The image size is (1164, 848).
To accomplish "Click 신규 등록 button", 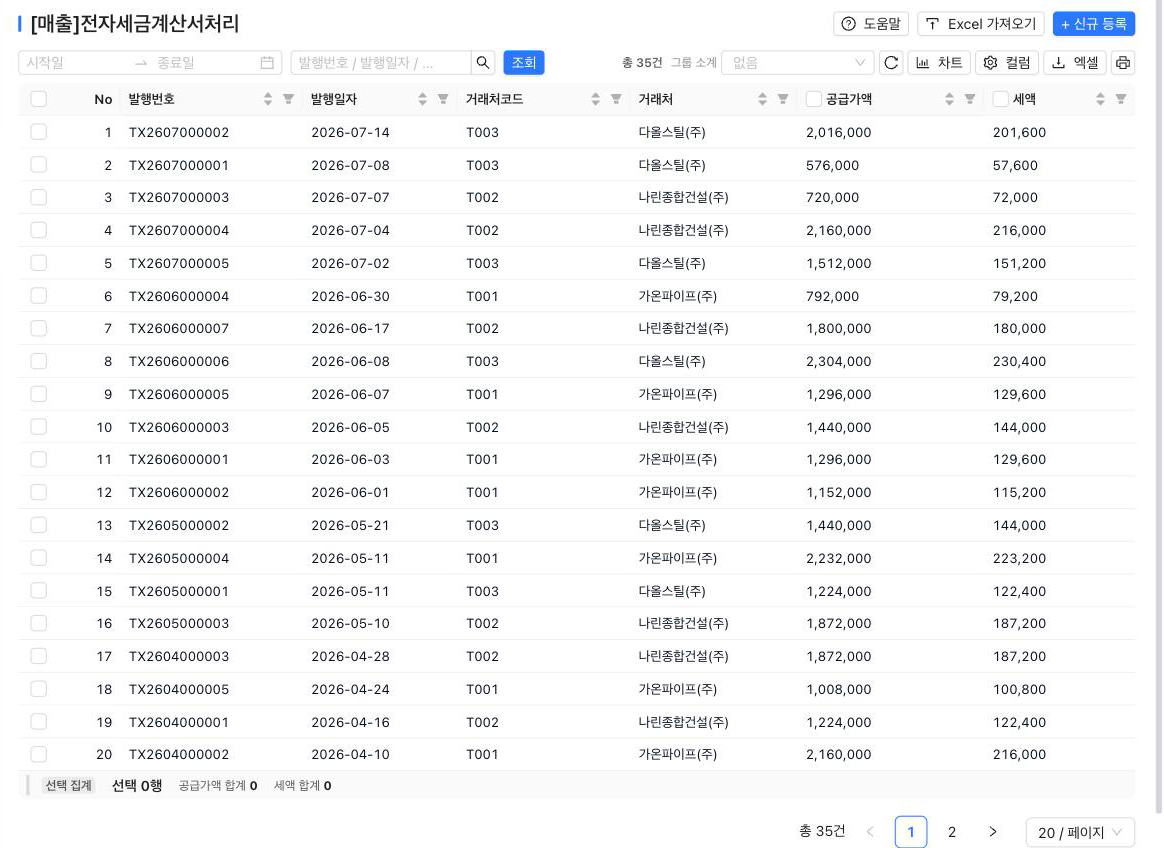I will (x=1093, y=24).
